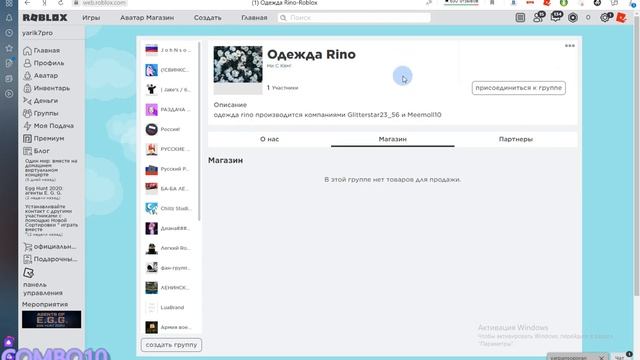Image resolution: width=640 pixels, height=360 pixels.
Task: Open Блог in the sidebar
Action: (36, 151)
